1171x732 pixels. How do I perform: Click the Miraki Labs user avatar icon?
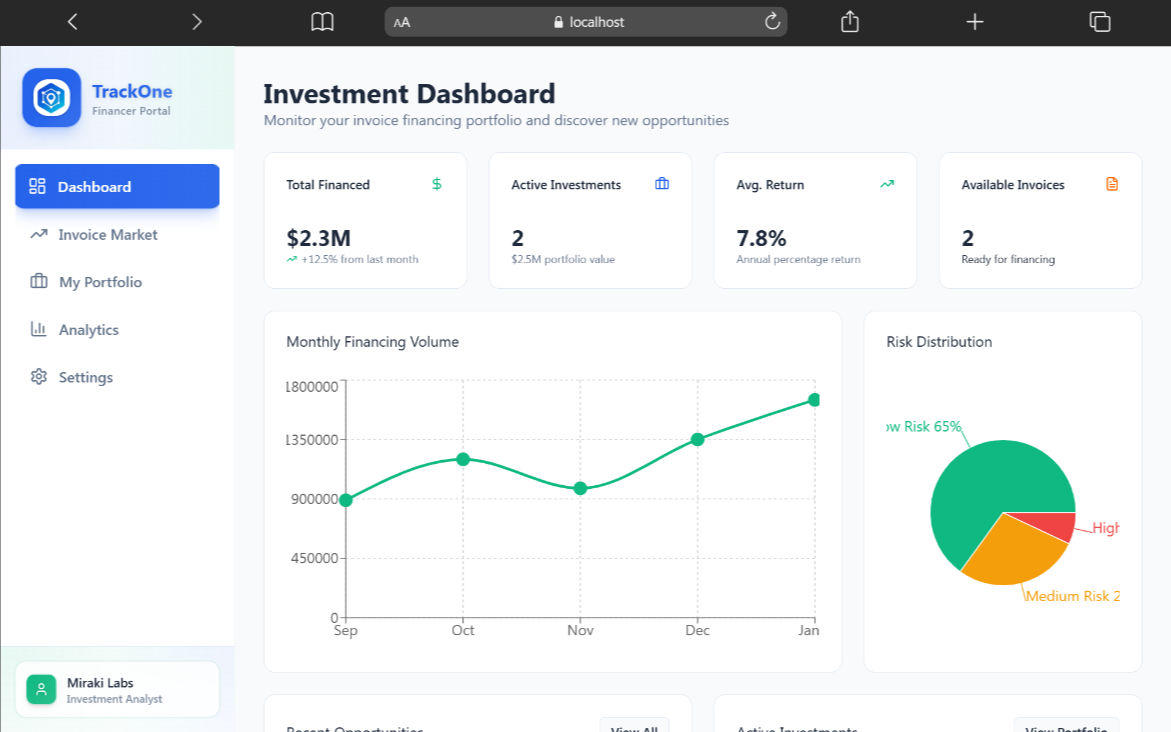pos(41,689)
